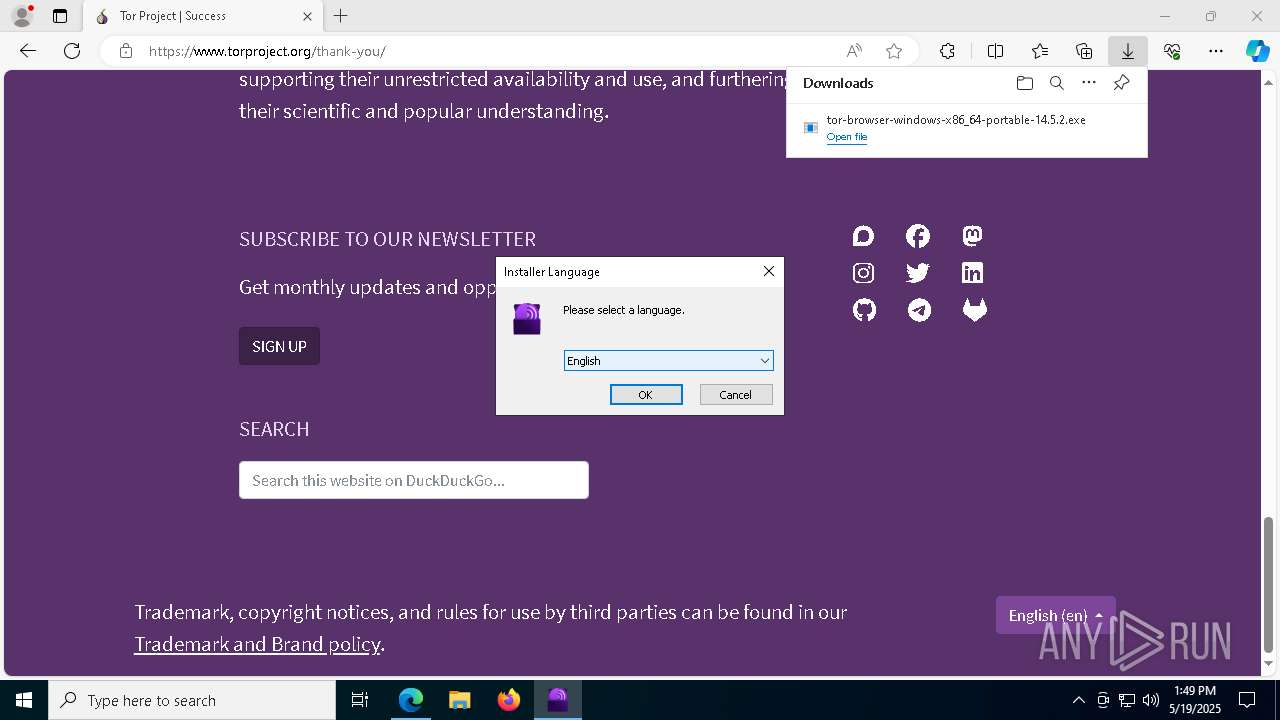The height and width of the screenshot is (720, 1280).
Task: Go back with browser back arrow
Action: [x=28, y=51]
